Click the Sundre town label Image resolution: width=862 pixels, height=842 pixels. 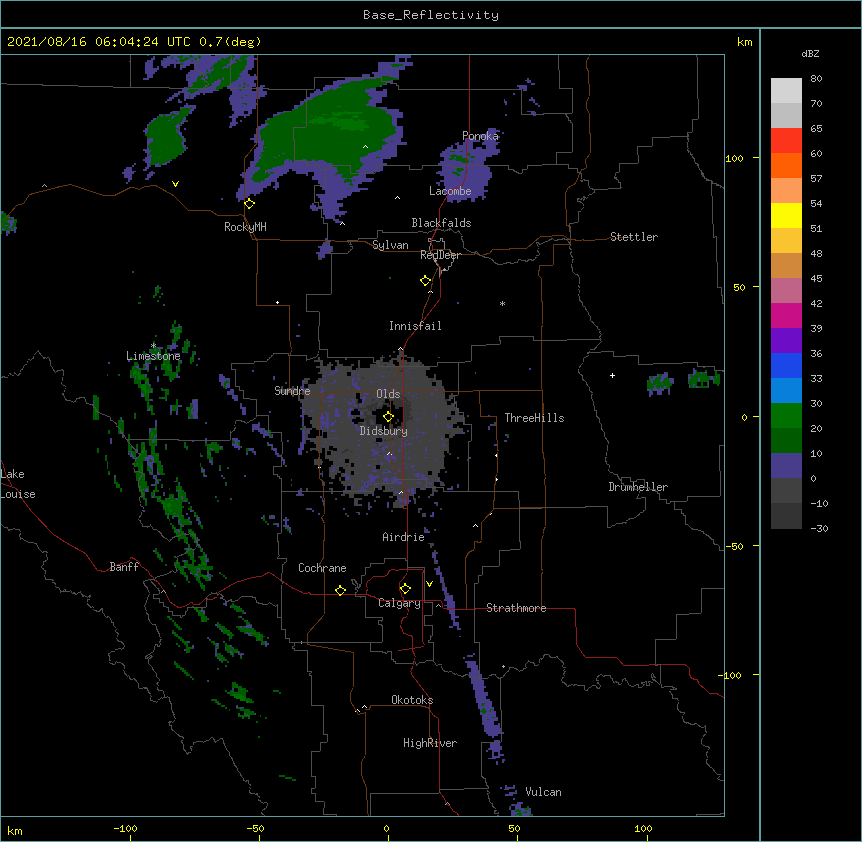[292, 391]
